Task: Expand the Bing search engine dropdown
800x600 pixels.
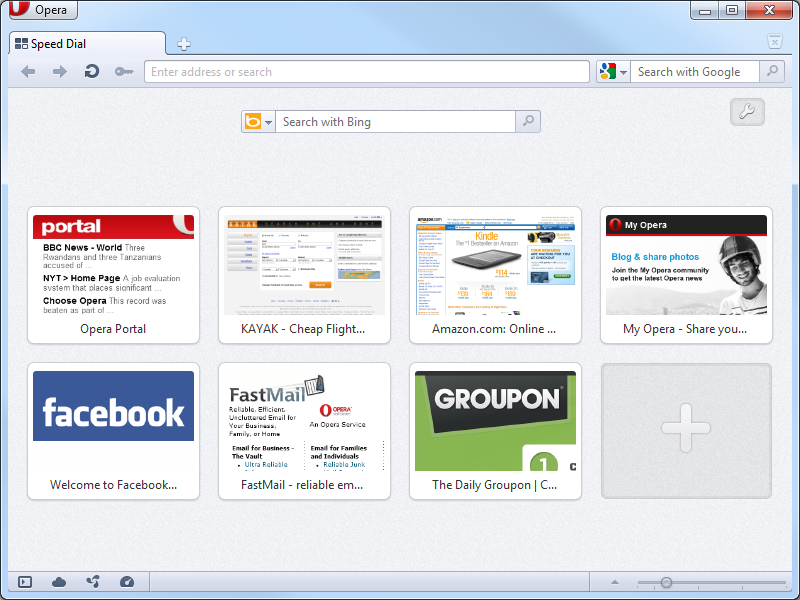Action: pyautogui.click(x=259, y=122)
